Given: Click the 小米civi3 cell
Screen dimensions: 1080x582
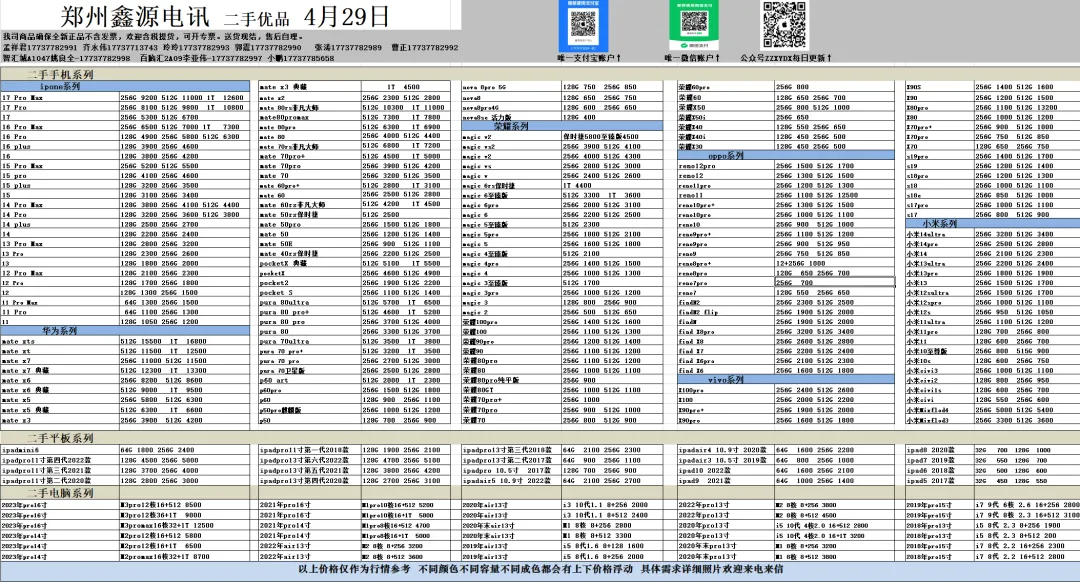Looking at the screenshot, I should click(x=939, y=371).
